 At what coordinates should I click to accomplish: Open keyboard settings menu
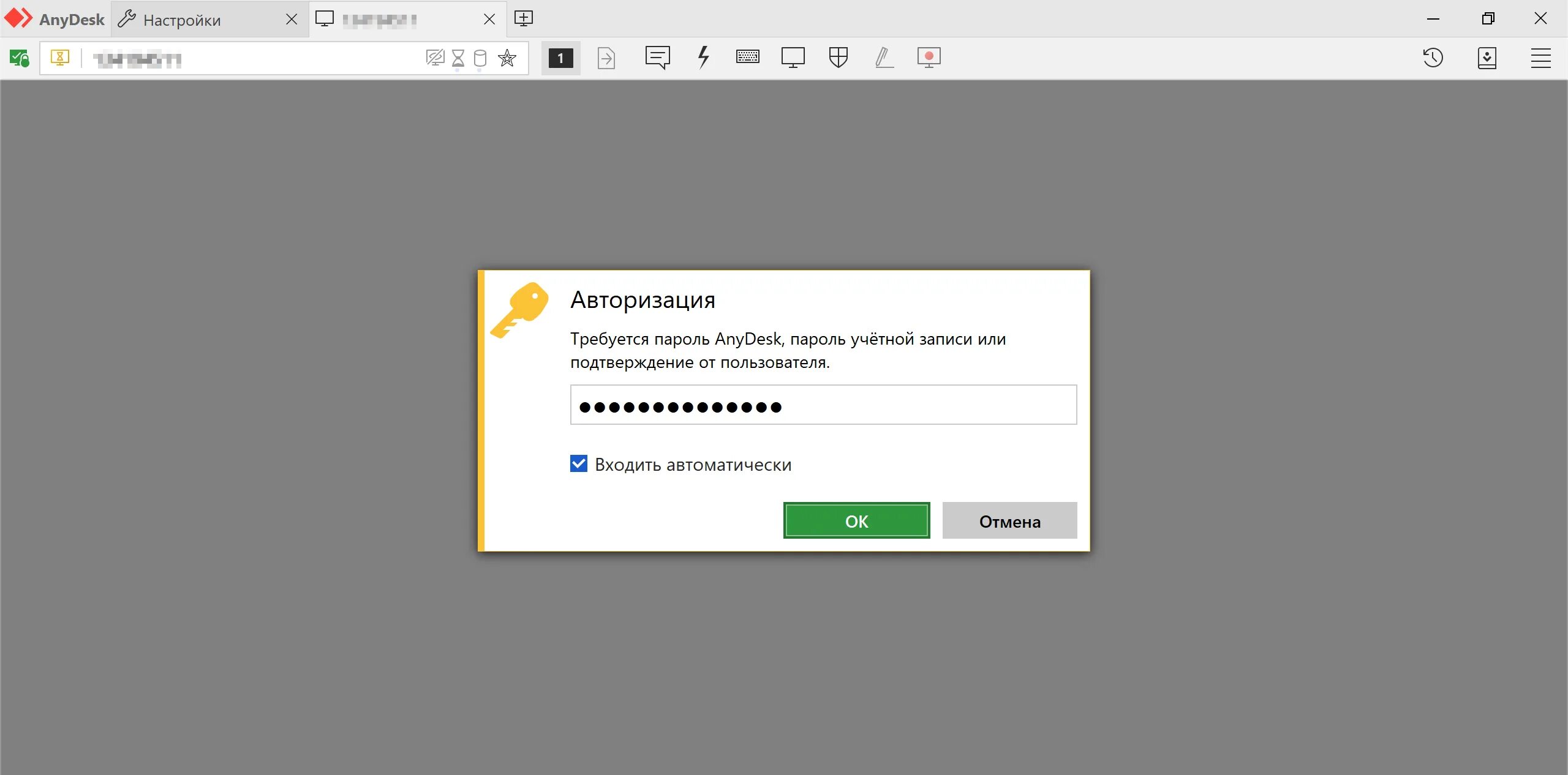pos(748,57)
